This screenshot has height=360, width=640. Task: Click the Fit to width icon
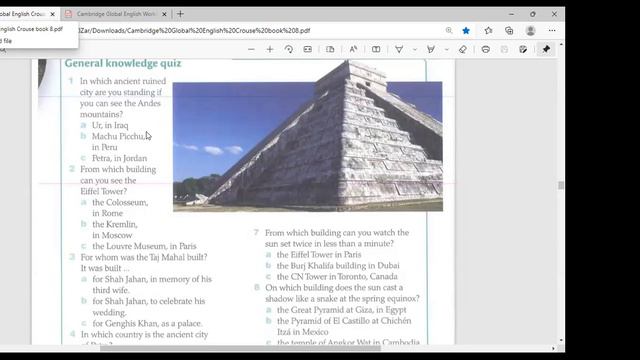[x=307, y=49]
